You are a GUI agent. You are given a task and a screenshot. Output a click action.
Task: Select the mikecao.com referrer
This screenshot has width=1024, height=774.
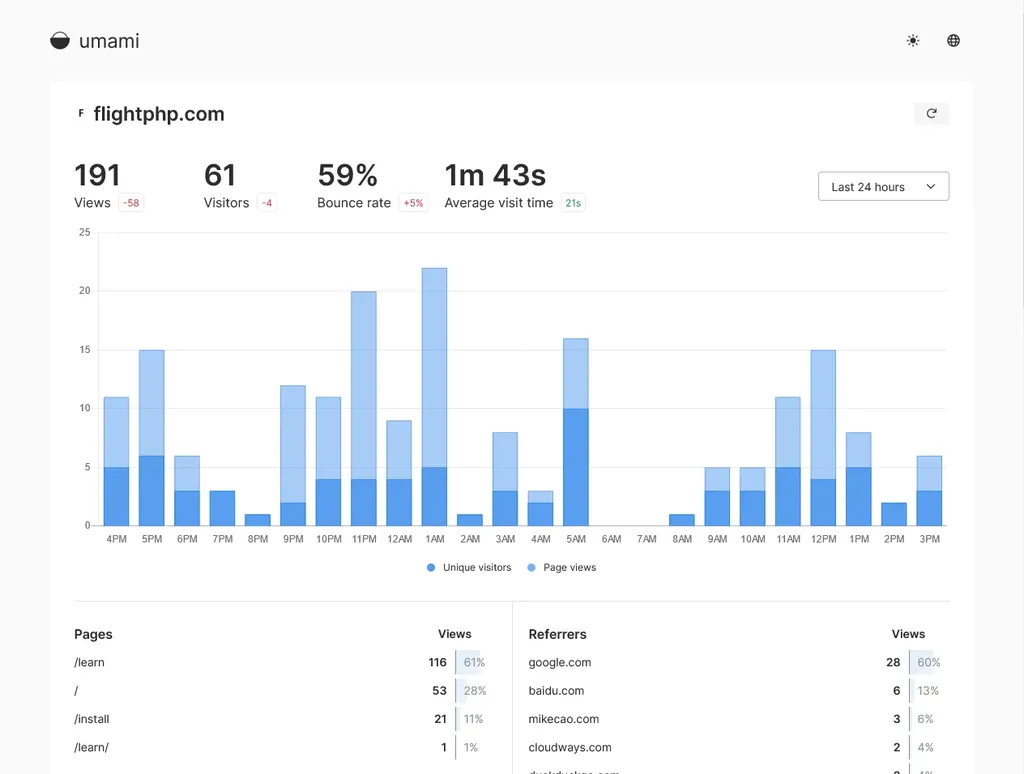(x=564, y=719)
